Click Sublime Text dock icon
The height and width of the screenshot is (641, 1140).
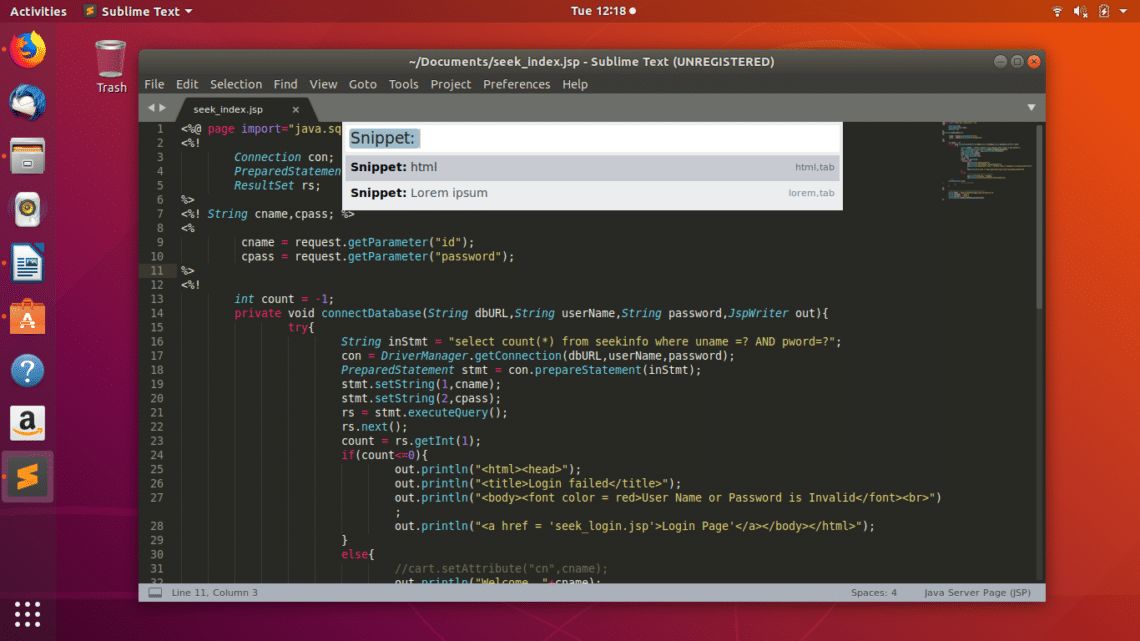click(28, 477)
